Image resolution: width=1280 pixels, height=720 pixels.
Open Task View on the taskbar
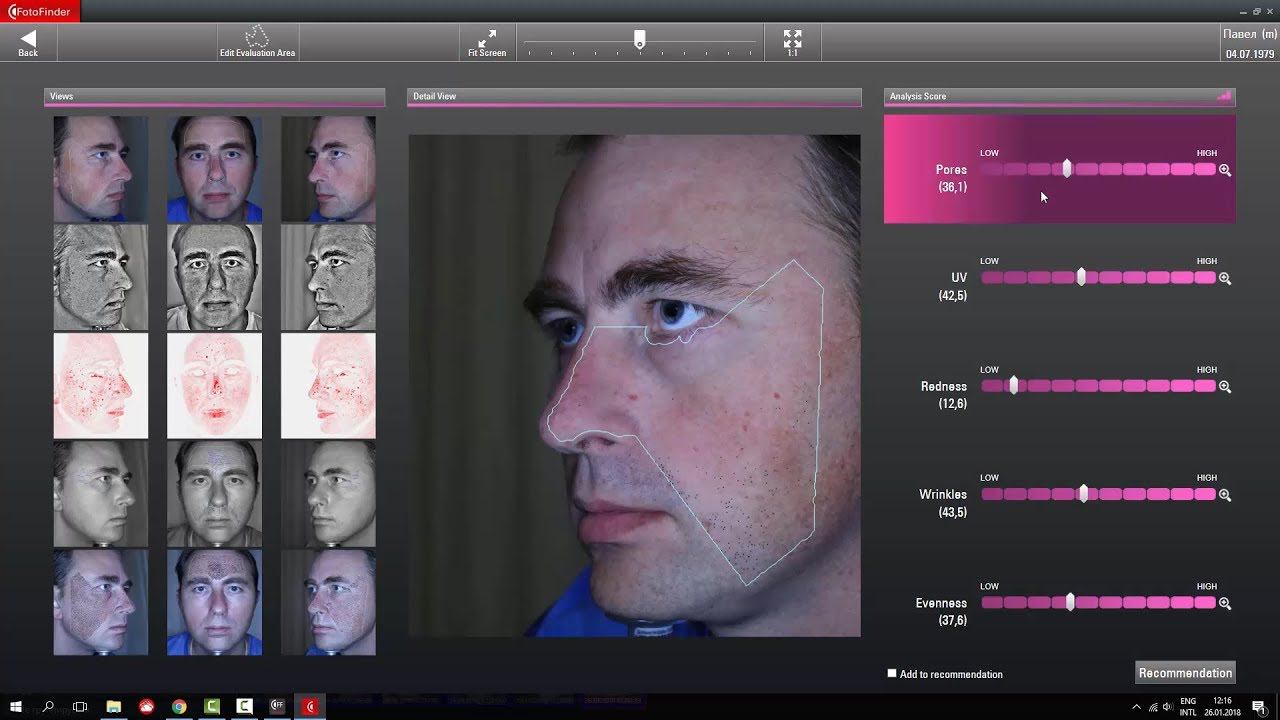pos(80,707)
